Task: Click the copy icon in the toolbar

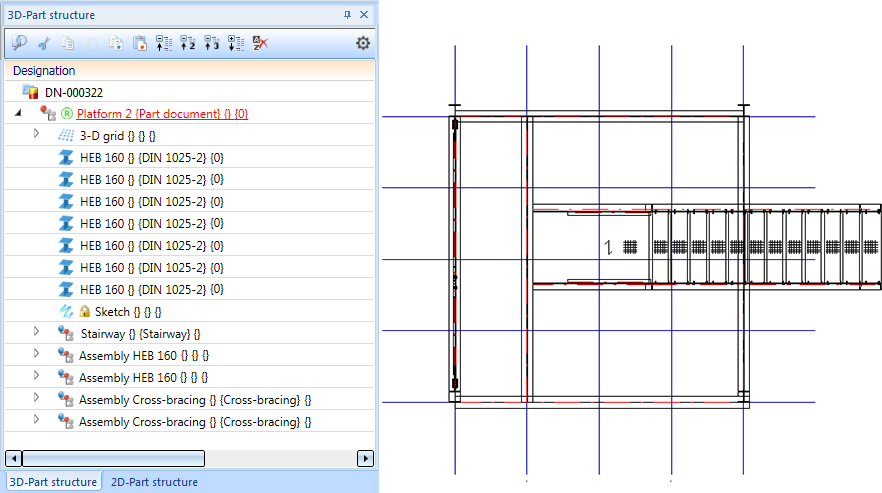Action: (68, 43)
